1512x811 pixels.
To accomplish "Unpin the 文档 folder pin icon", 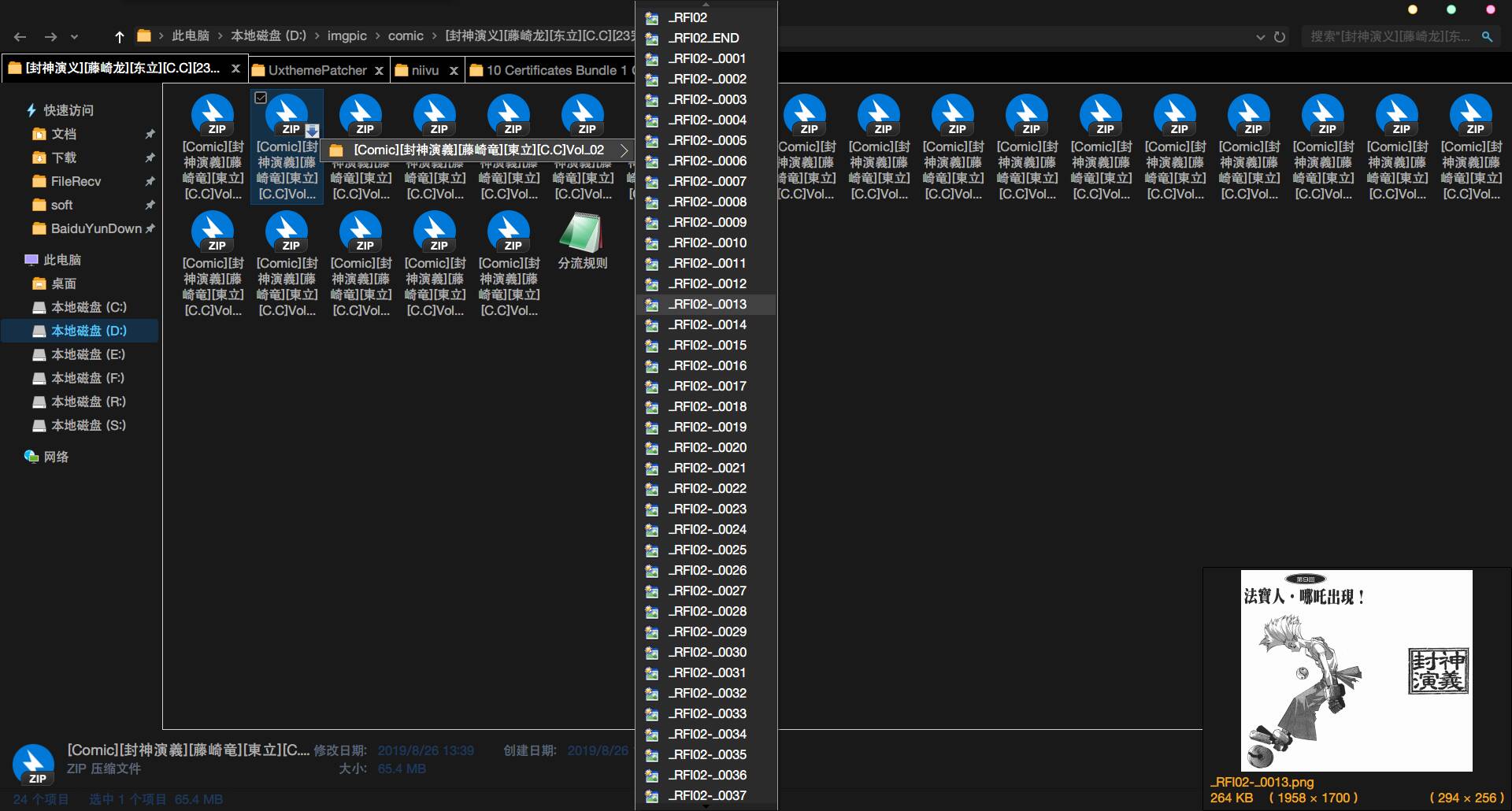I will pyautogui.click(x=150, y=135).
